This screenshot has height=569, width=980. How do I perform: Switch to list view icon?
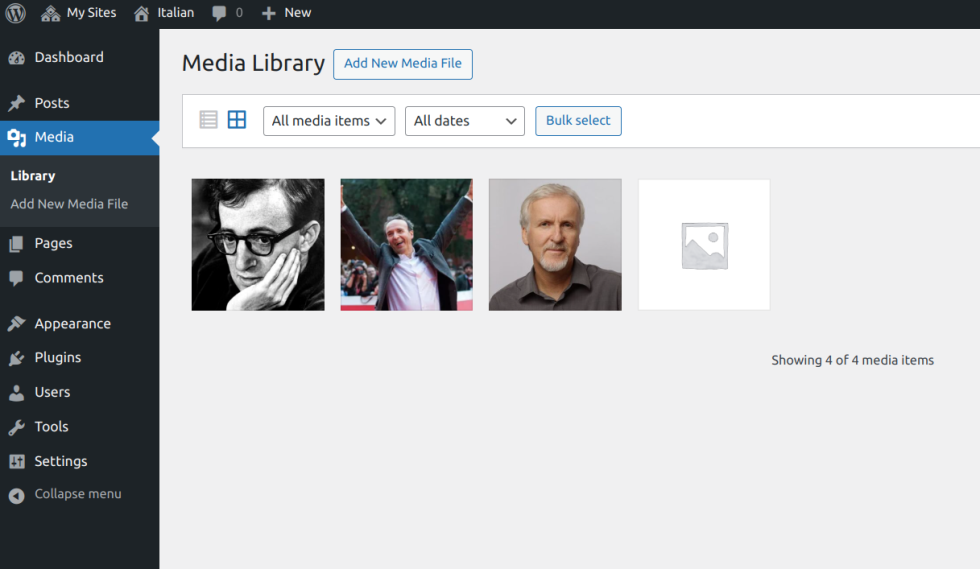(x=208, y=120)
